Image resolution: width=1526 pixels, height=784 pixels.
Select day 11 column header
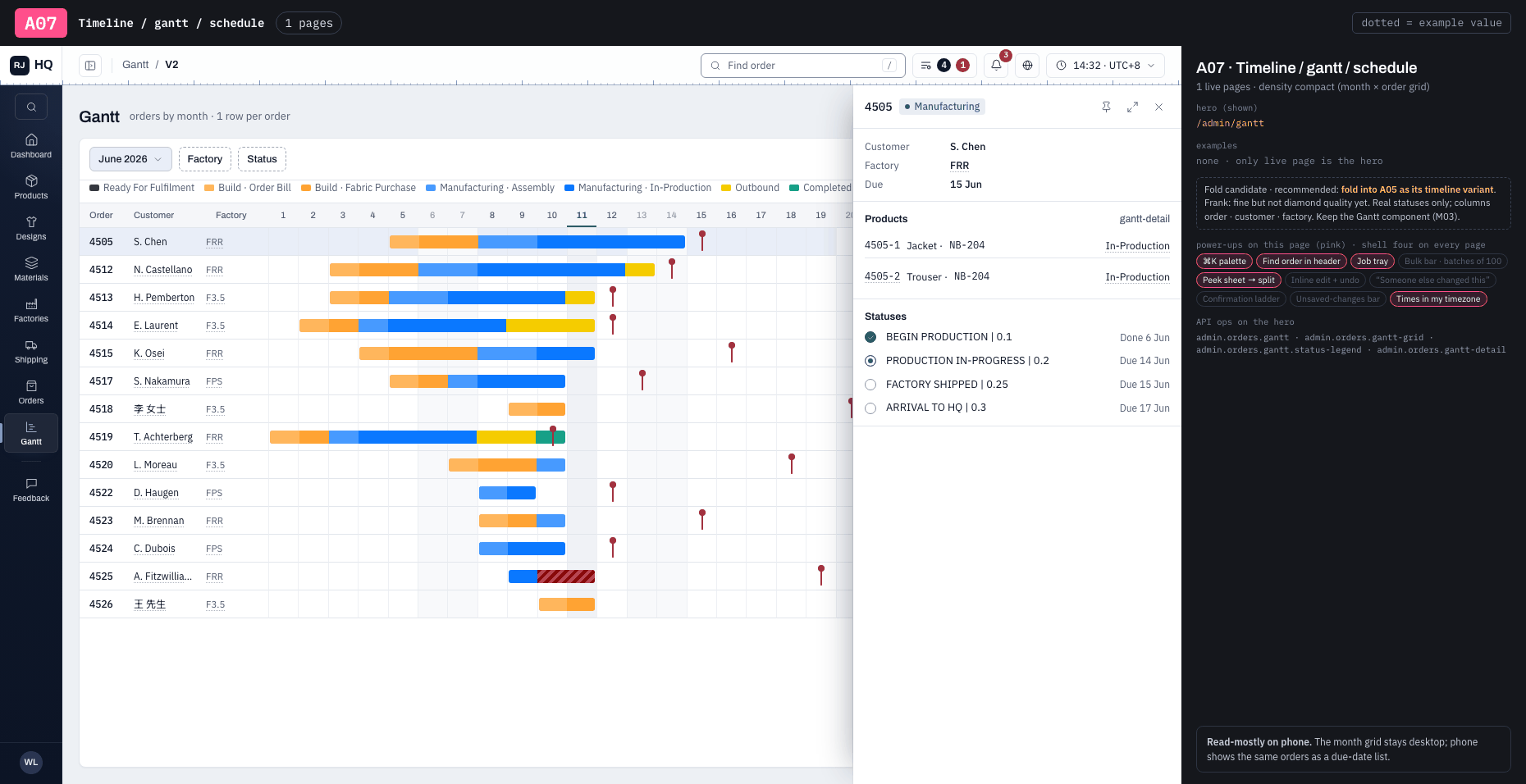(582, 216)
